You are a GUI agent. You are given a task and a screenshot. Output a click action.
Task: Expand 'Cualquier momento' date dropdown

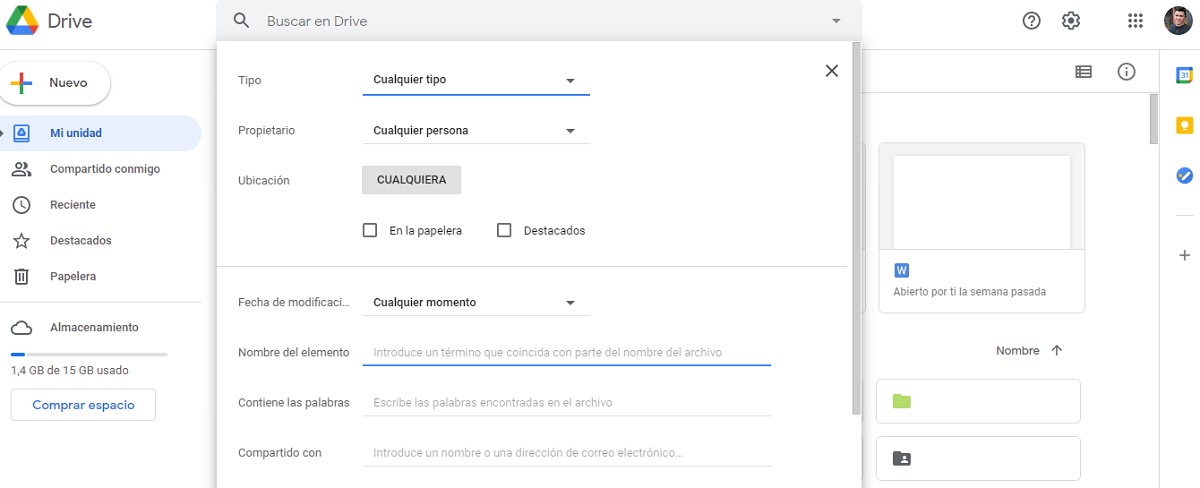click(x=475, y=302)
